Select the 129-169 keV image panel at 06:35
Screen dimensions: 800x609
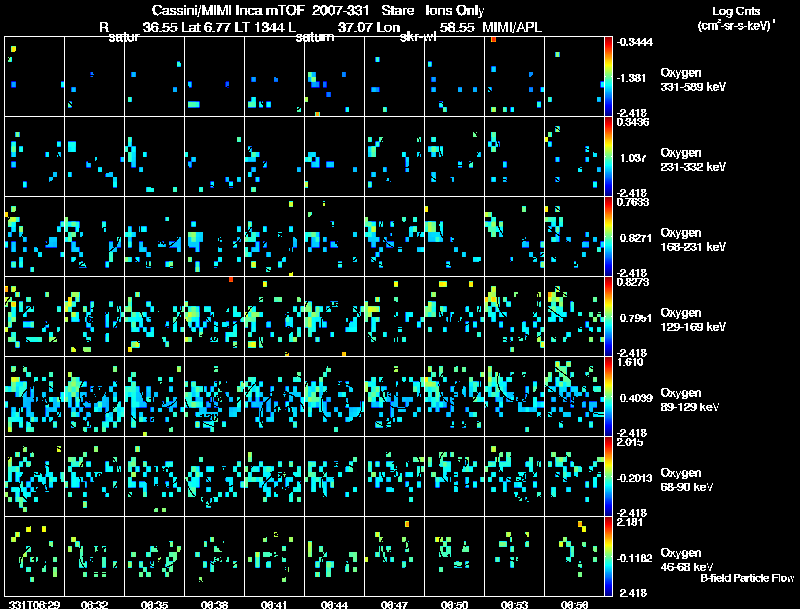click(x=155, y=317)
